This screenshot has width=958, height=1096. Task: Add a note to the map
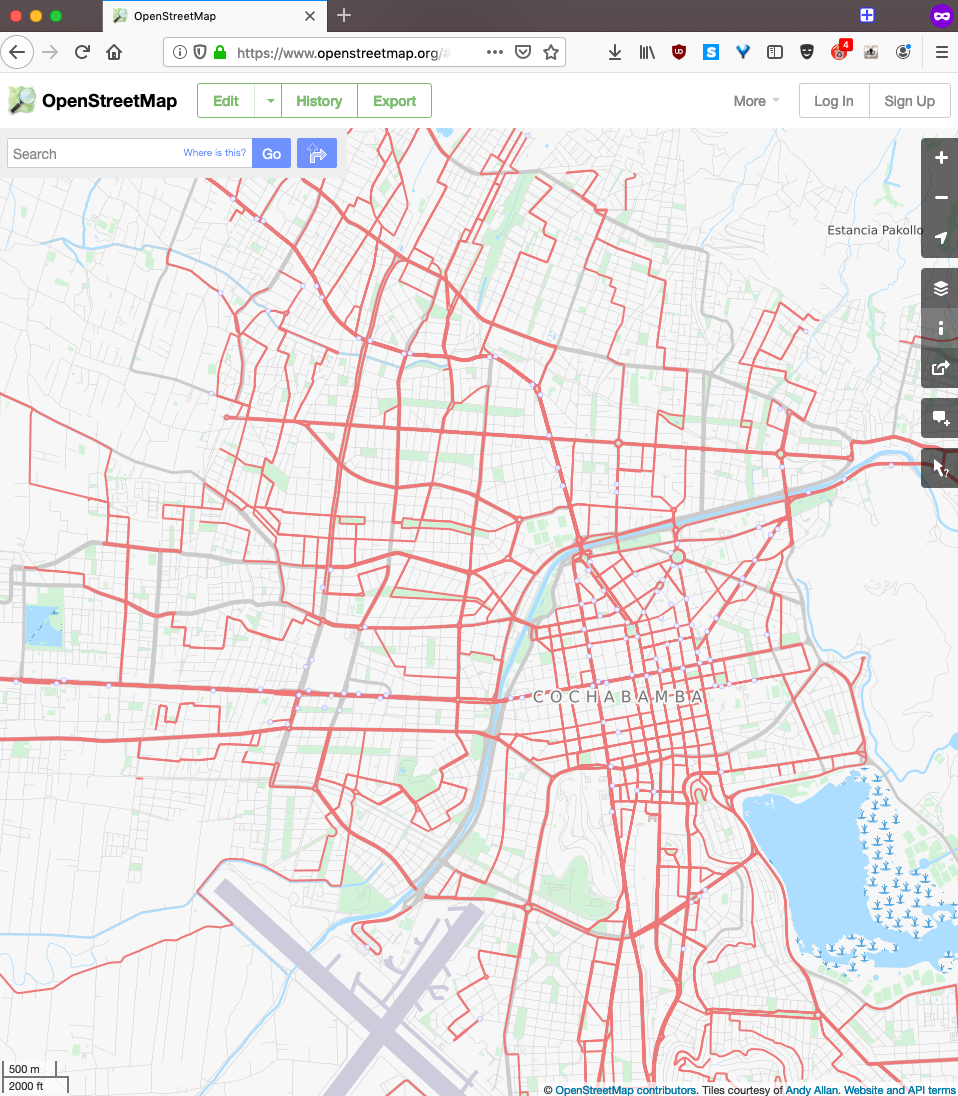tap(941, 418)
